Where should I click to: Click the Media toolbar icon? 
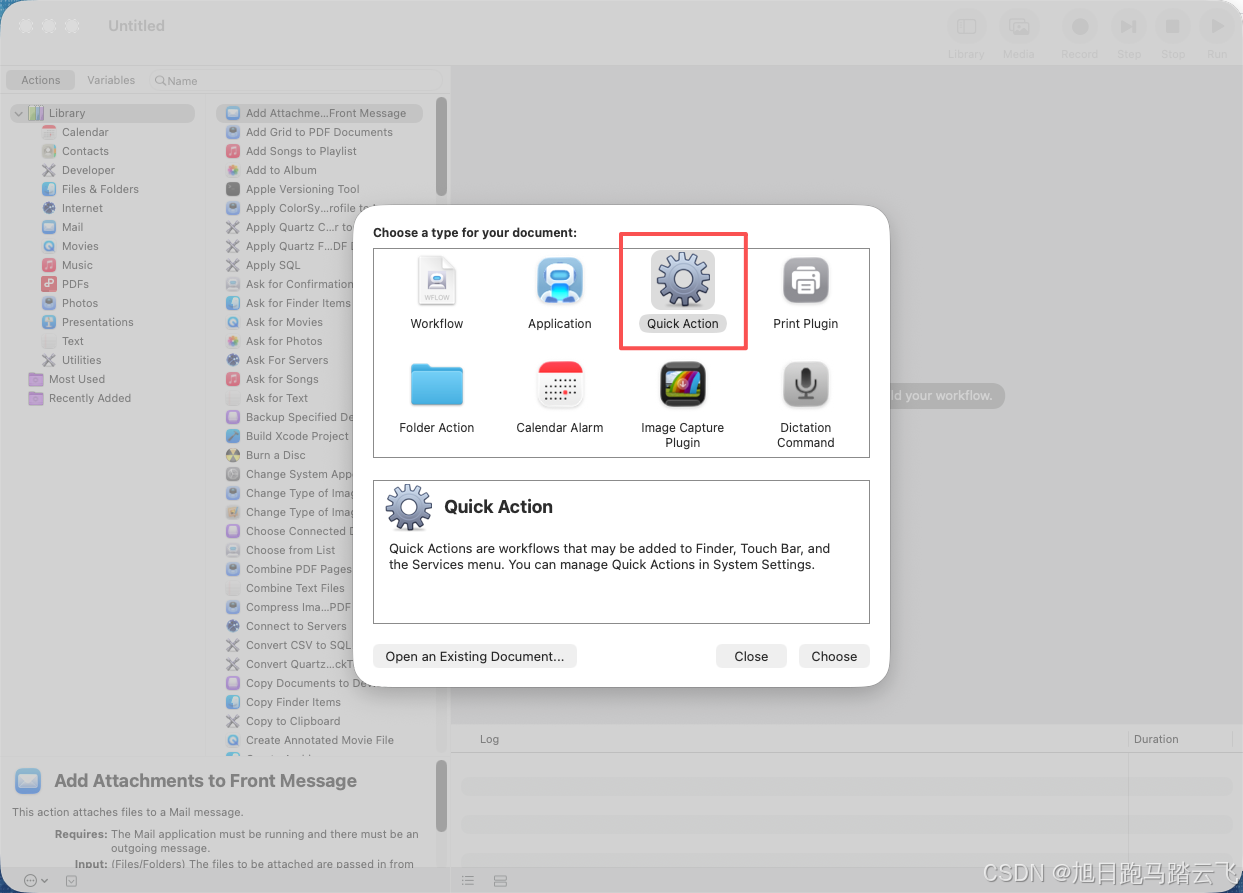(1019, 27)
